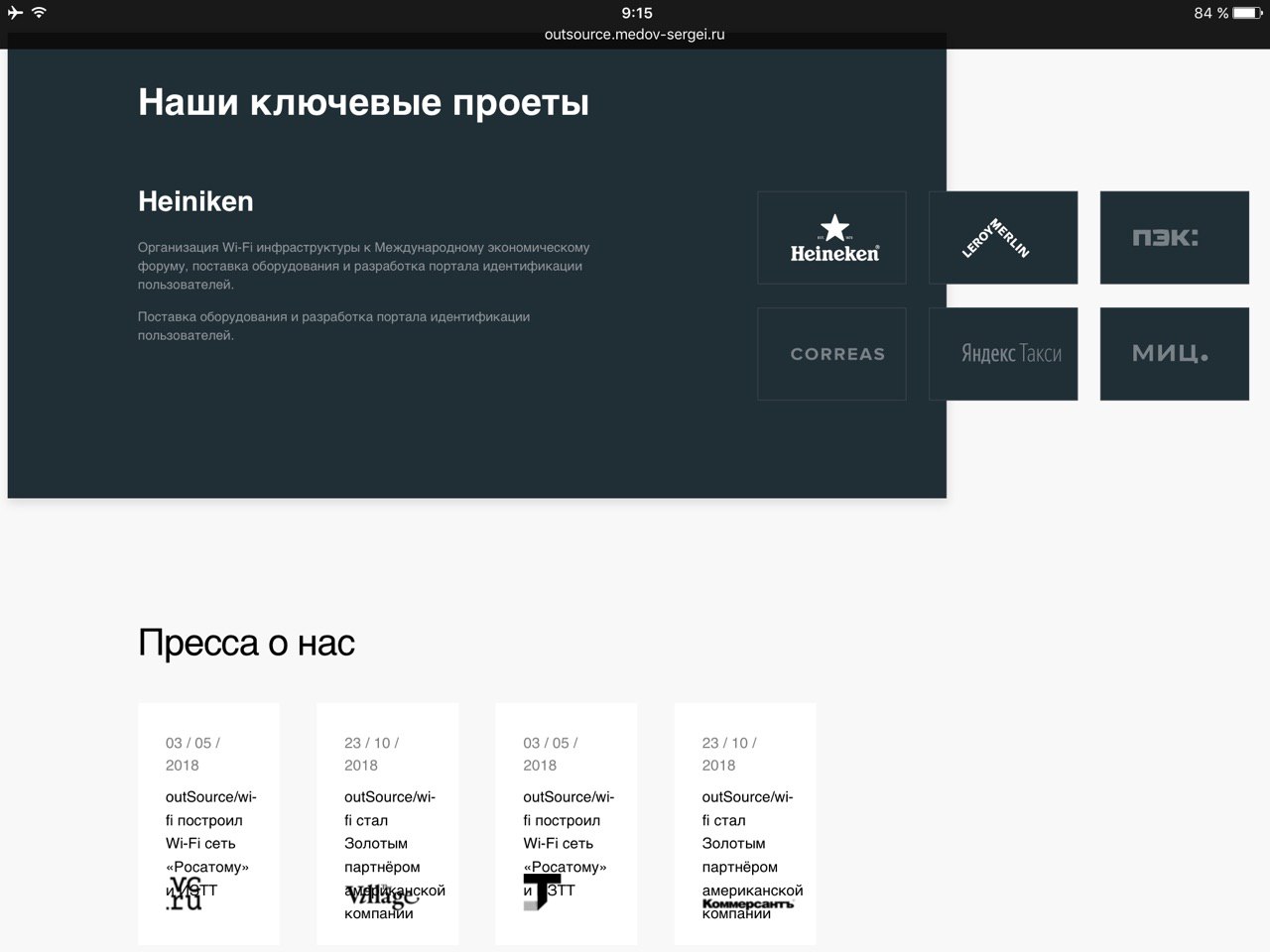The width and height of the screenshot is (1270, 952).
Task: Click the date 03 / 05 / 2018 on the vc.ru card
Action: tap(193, 754)
